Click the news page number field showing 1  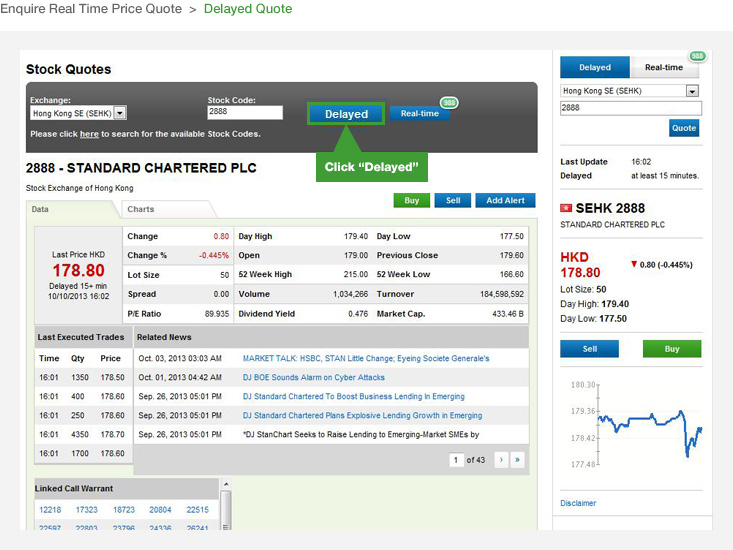click(x=456, y=460)
